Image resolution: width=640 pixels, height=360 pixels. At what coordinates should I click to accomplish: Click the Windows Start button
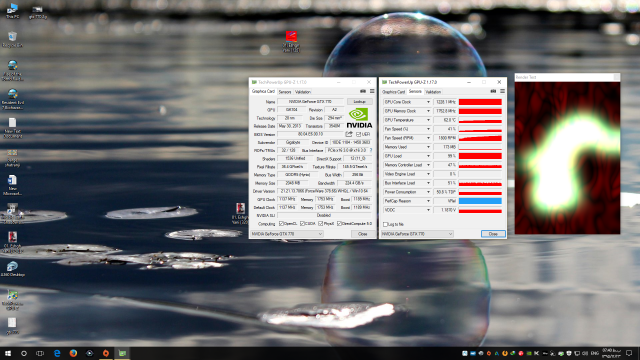[x=8, y=353]
